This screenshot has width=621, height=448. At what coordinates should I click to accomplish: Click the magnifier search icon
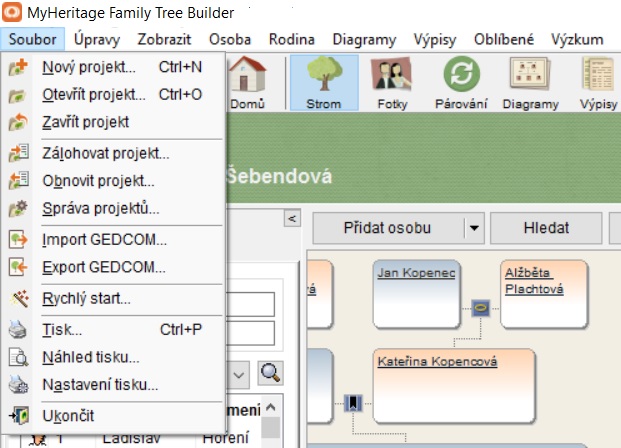click(x=269, y=373)
